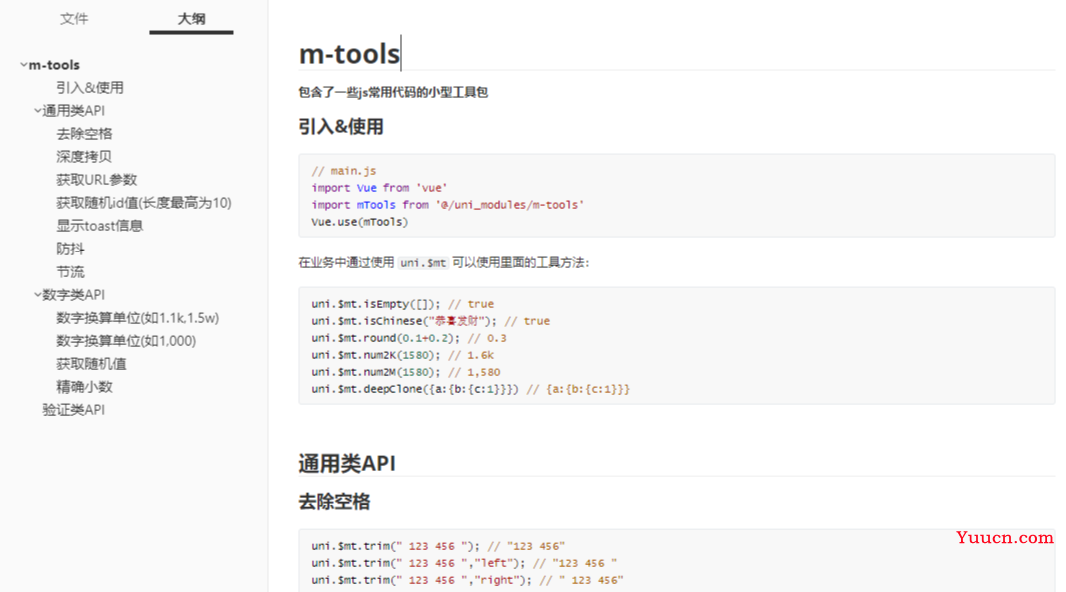The height and width of the screenshot is (592, 1066).
Task: Click the 通用类API heading in document
Action: (347, 464)
